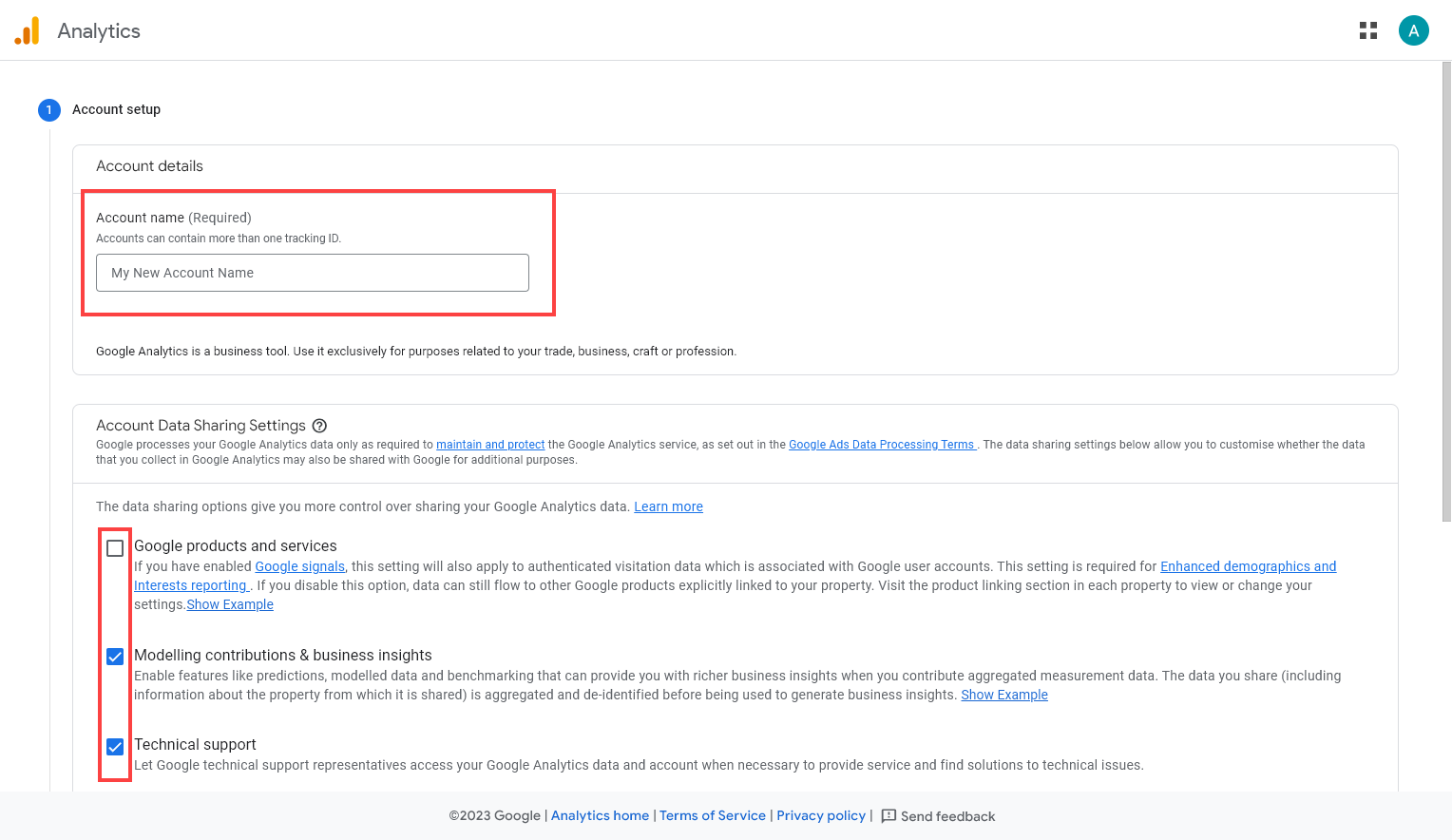Click the account avatar with letter A
The image size is (1452, 840).
(1414, 29)
